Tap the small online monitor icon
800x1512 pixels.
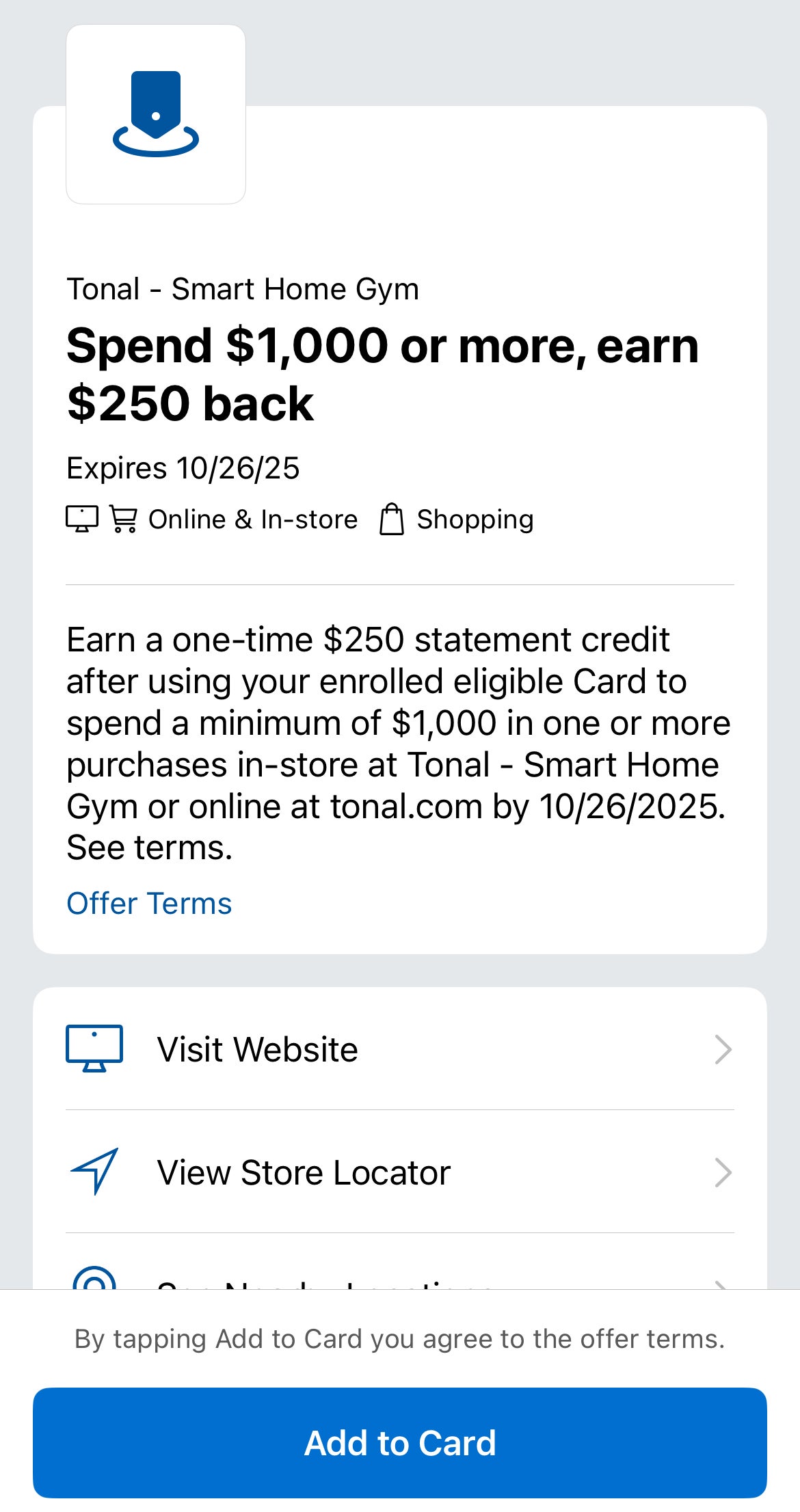click(x=82, y=519)
